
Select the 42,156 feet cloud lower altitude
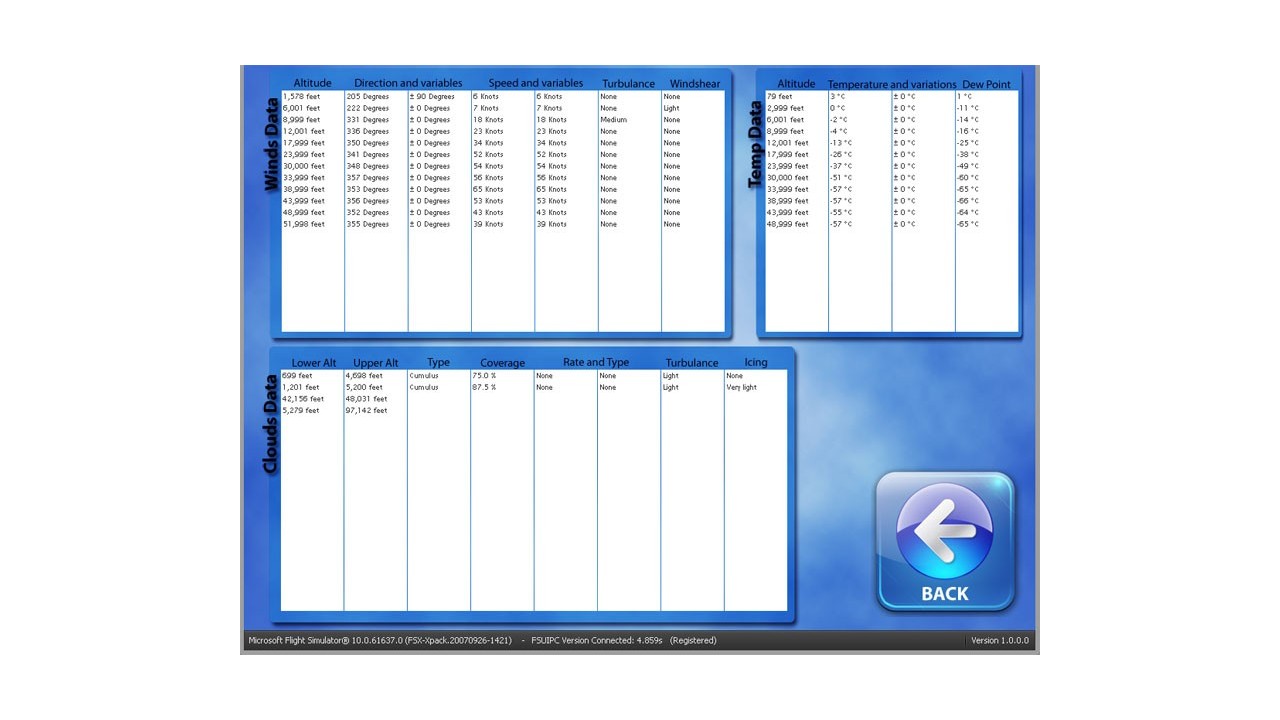[x=303, y=399]
